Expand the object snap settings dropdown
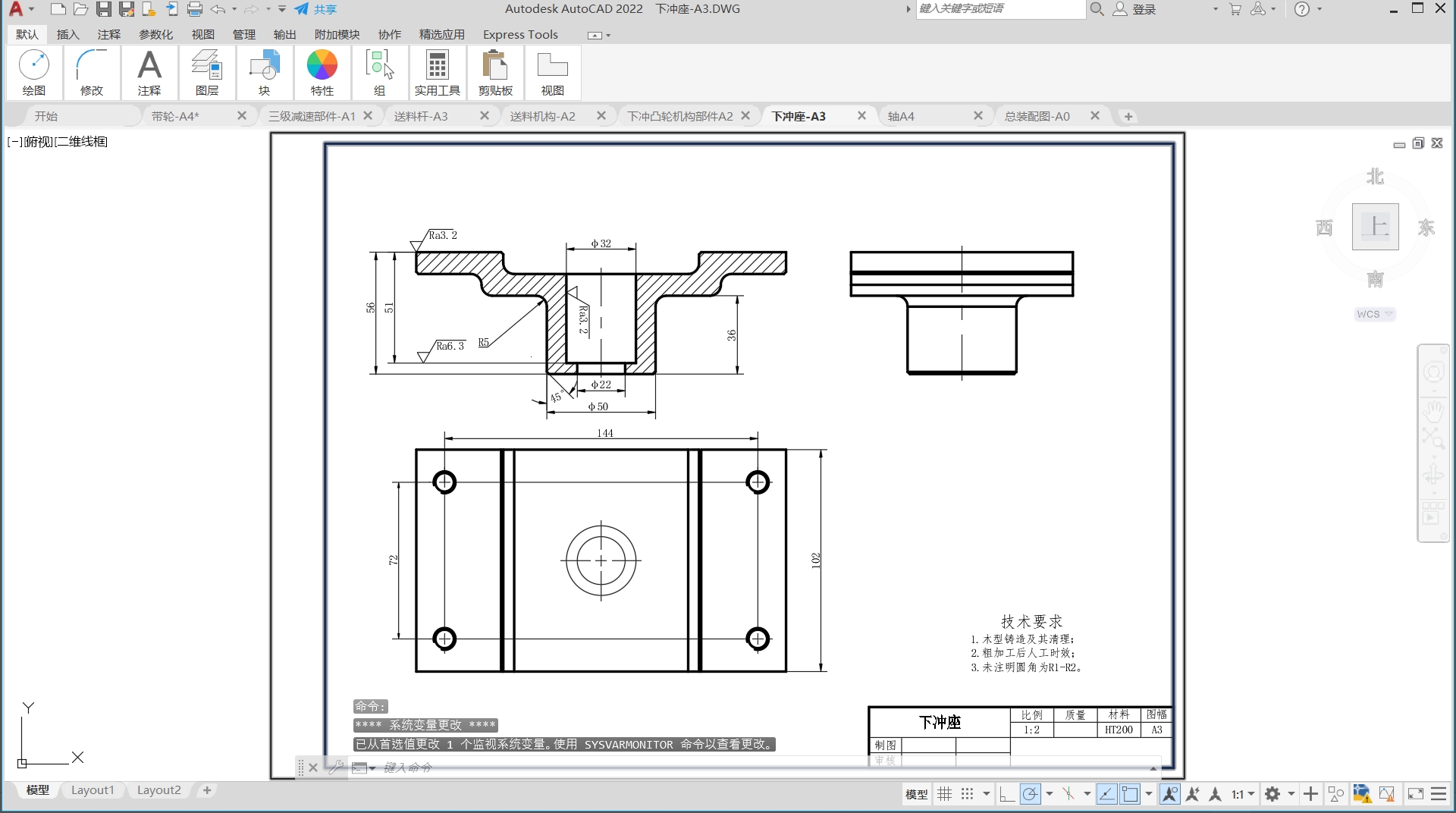 click(1149, 794)
